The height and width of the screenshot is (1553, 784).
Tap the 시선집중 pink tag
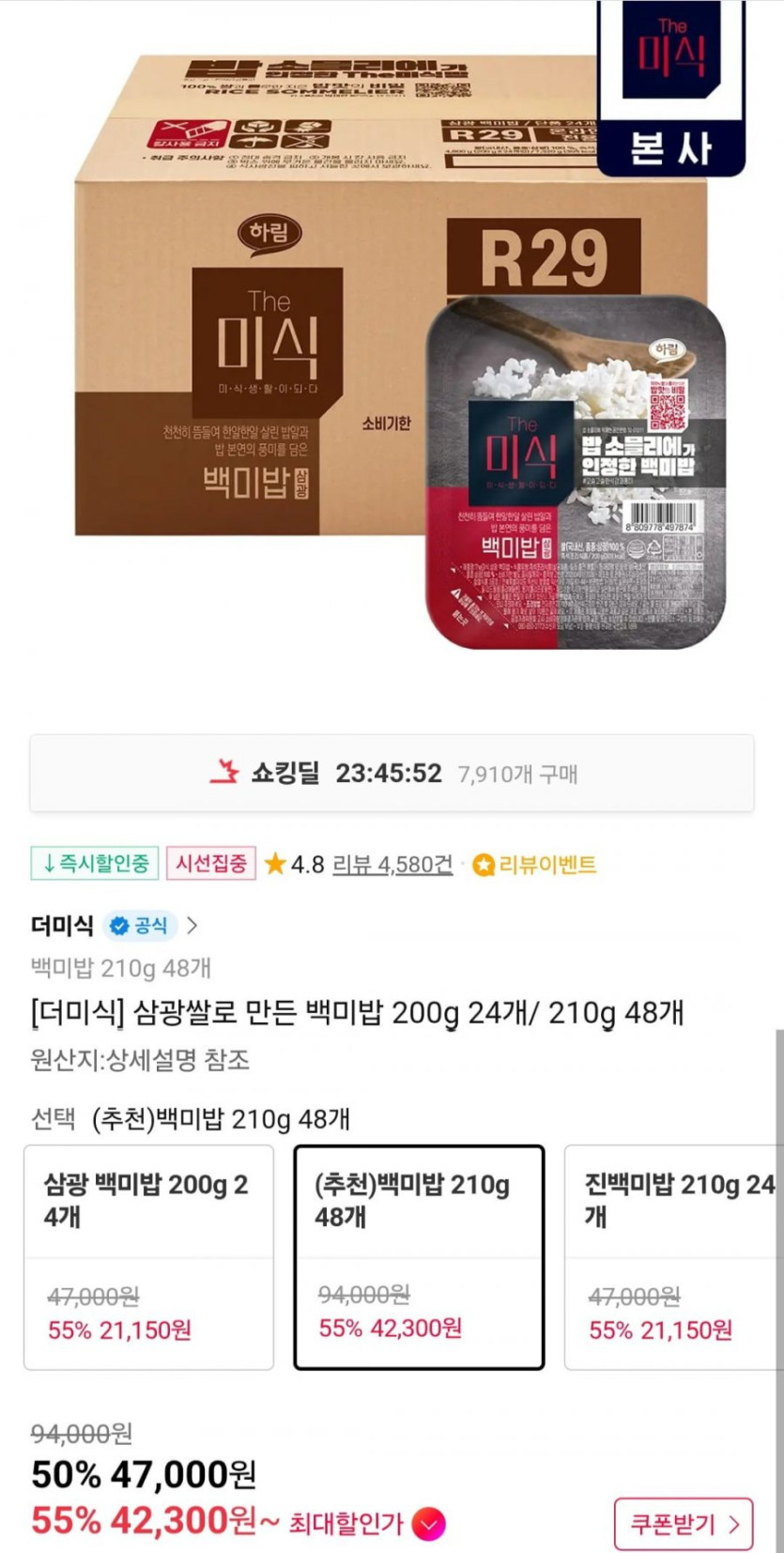click(211, 864)
